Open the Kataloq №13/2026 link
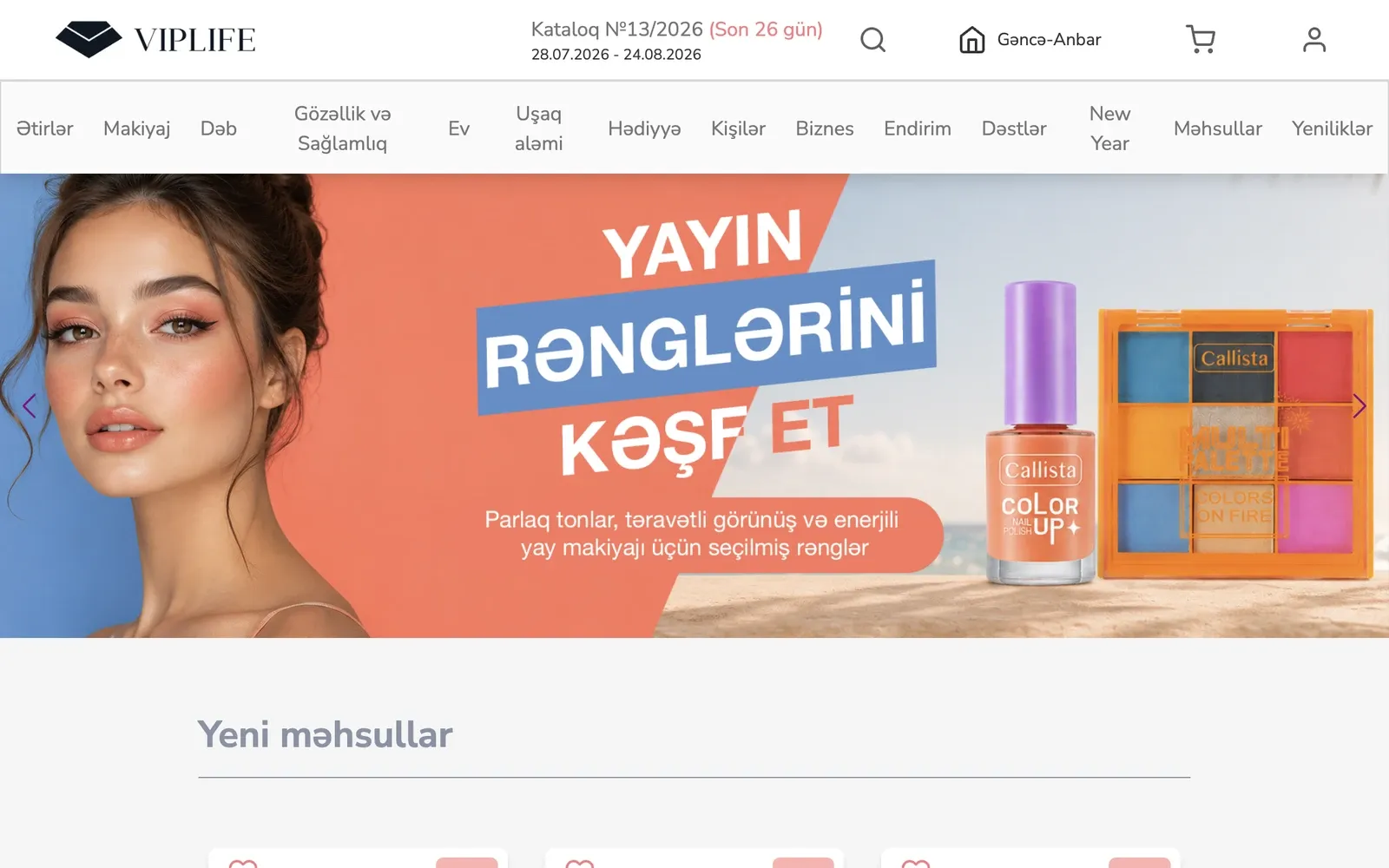Image resolution: width=1389 pixels, height=868 pixels. pyautogui.click(x=677, y=30)
